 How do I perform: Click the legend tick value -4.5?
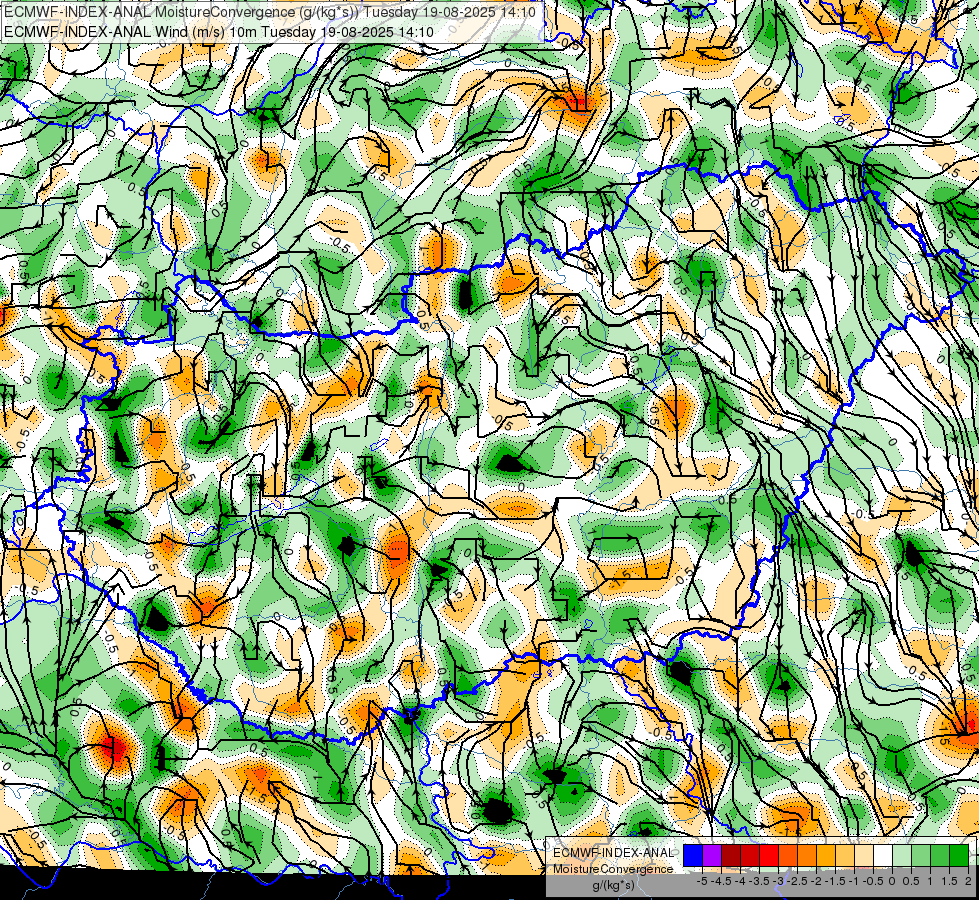721,881
